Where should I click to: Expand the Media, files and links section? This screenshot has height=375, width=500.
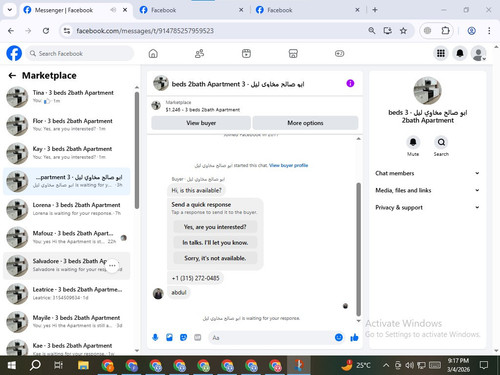tap(428, 190)
